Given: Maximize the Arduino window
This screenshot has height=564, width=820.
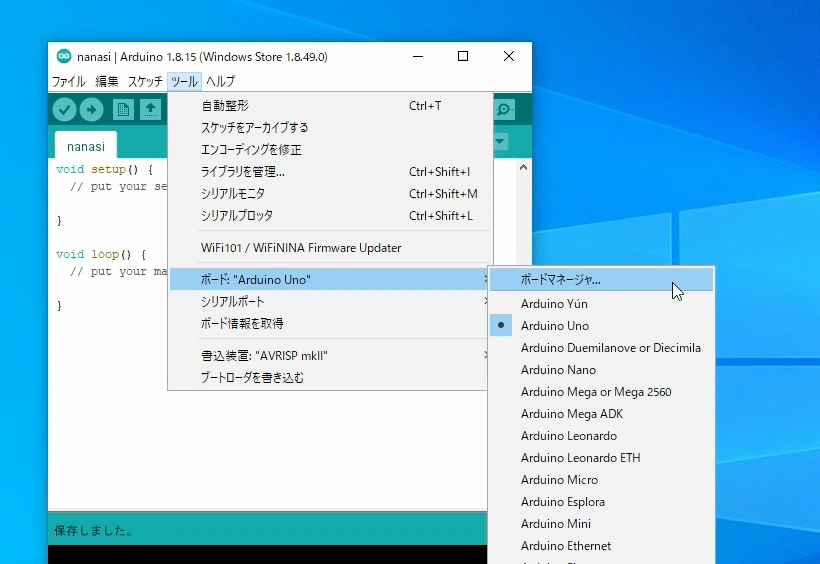Looking at the screenshot, I should [x=463, y=57].
